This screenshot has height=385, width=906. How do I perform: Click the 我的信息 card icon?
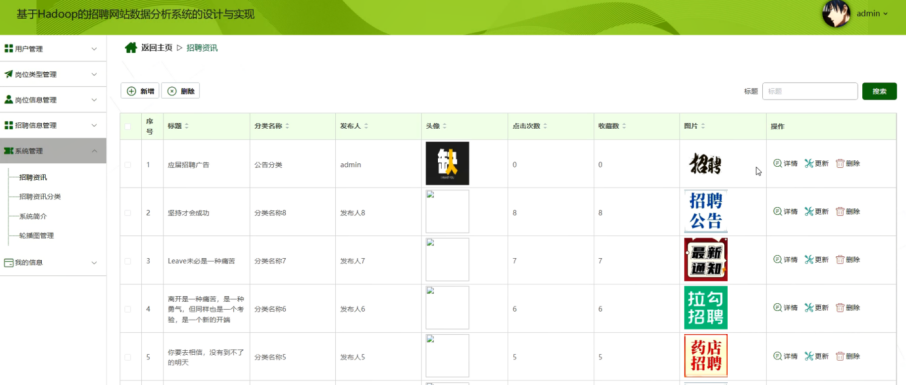coord(9,262)
